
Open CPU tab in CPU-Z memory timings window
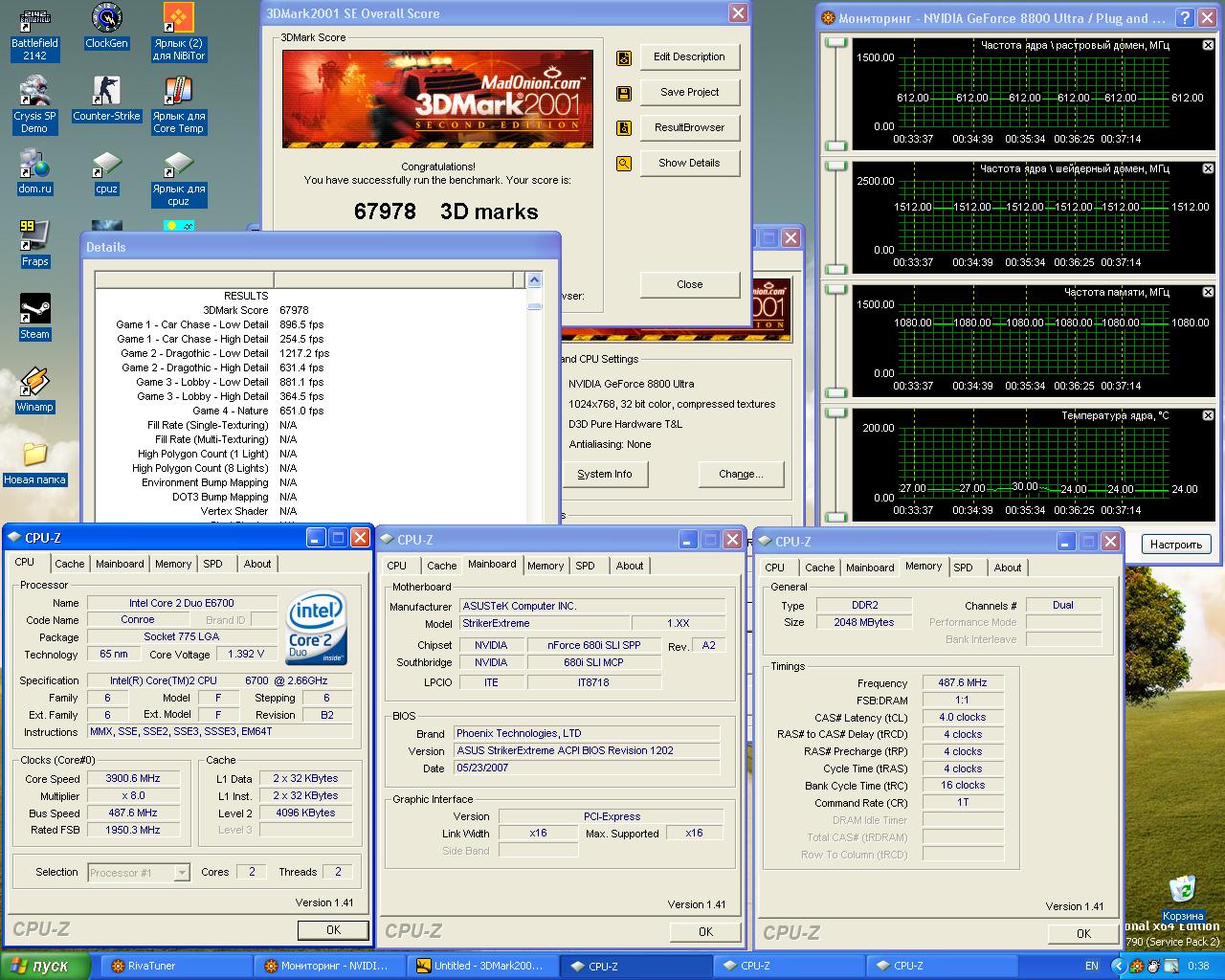click(x=775, y=568)
